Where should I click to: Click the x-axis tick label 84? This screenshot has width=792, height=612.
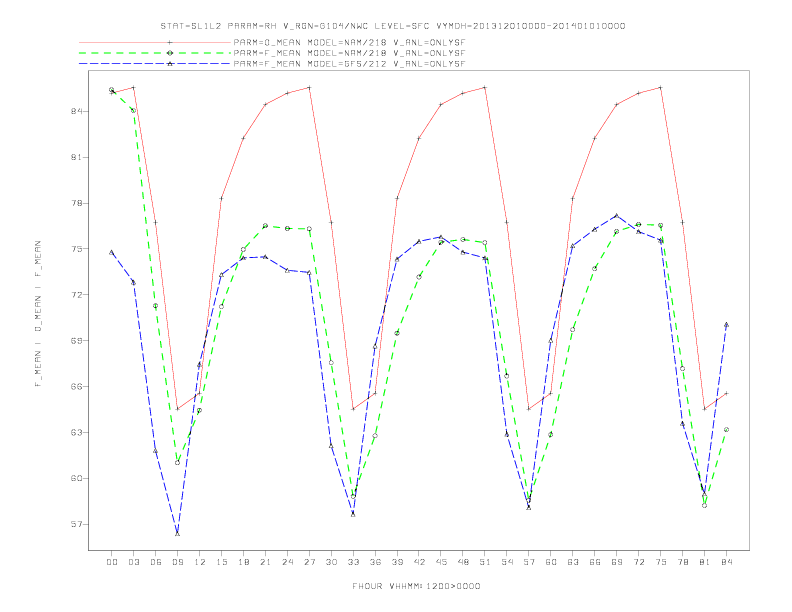tap(726, 562)
